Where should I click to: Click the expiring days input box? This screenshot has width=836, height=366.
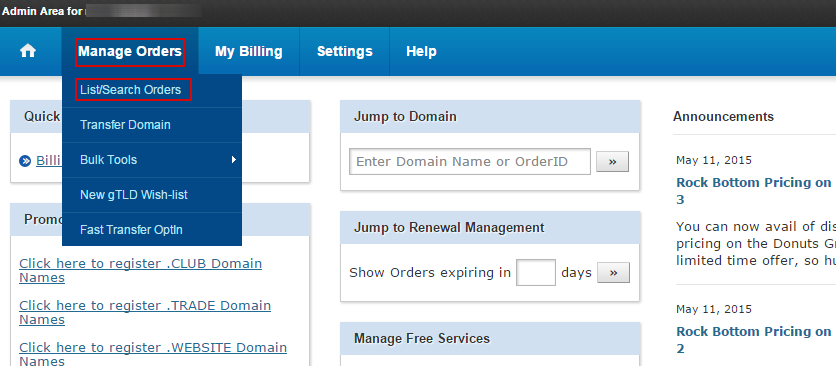click(x=536, y=273)
